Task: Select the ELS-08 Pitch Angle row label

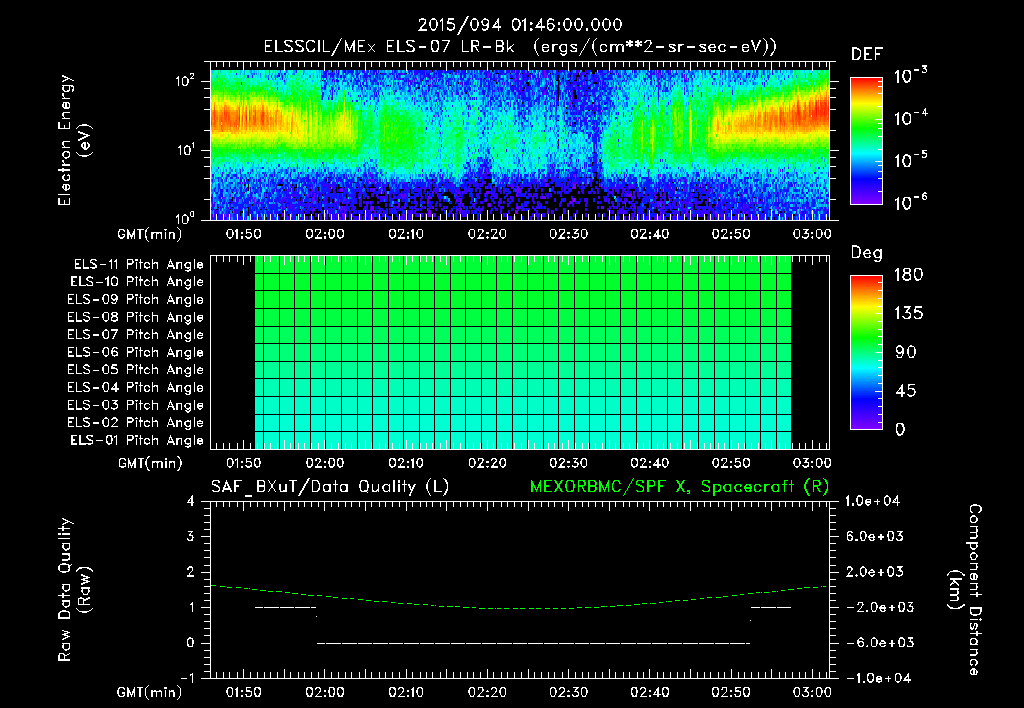Action: (136, 317)
